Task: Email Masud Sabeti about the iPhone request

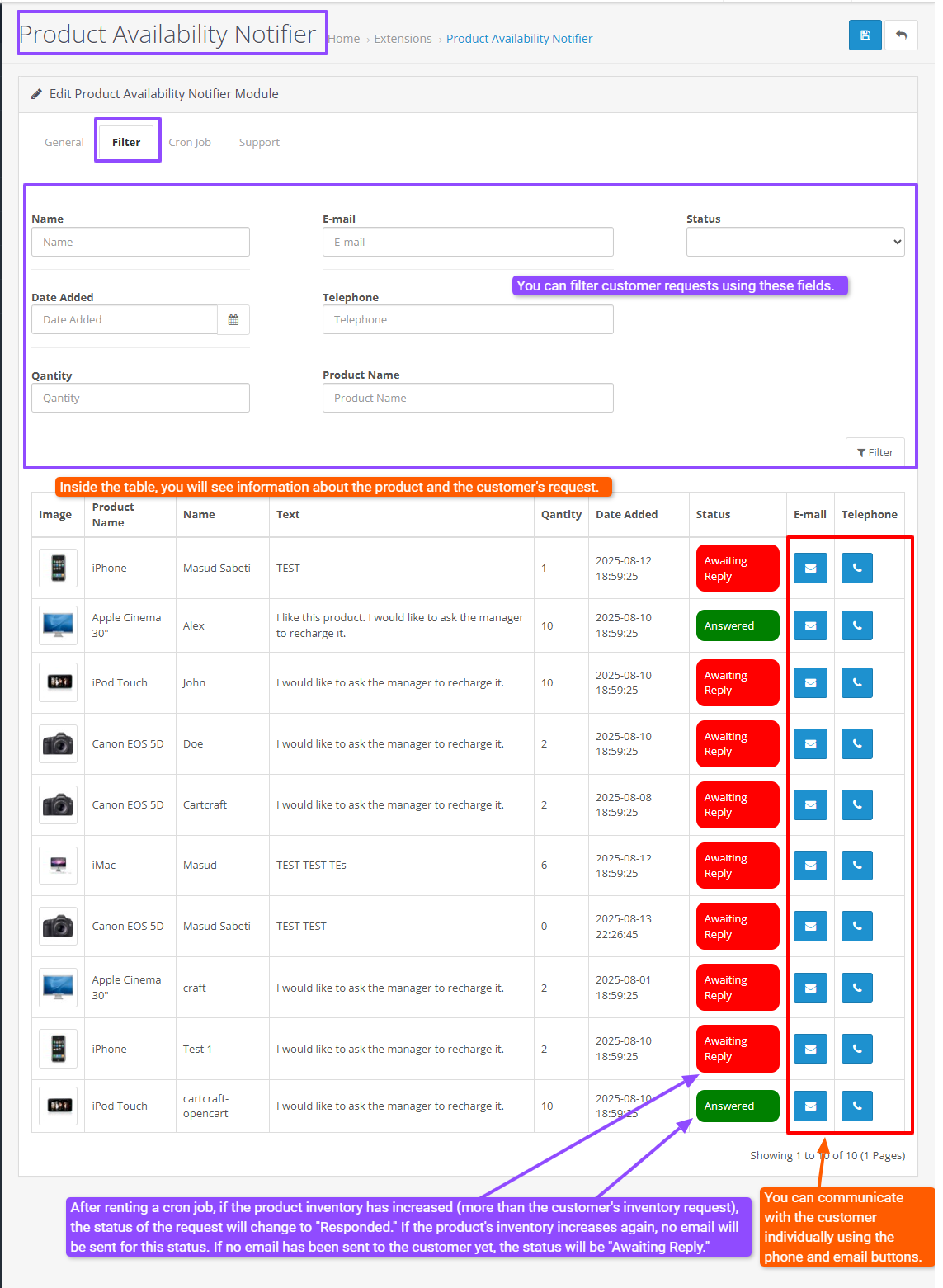Action: click(810, 569)
